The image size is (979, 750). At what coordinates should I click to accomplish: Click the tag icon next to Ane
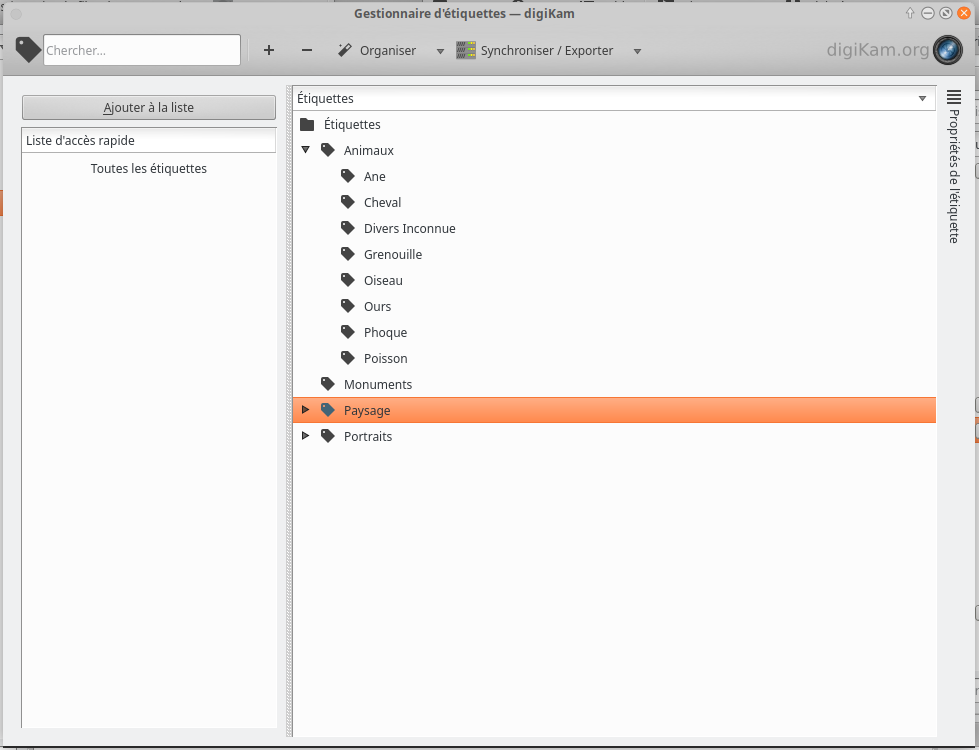(x=348, y=176)
